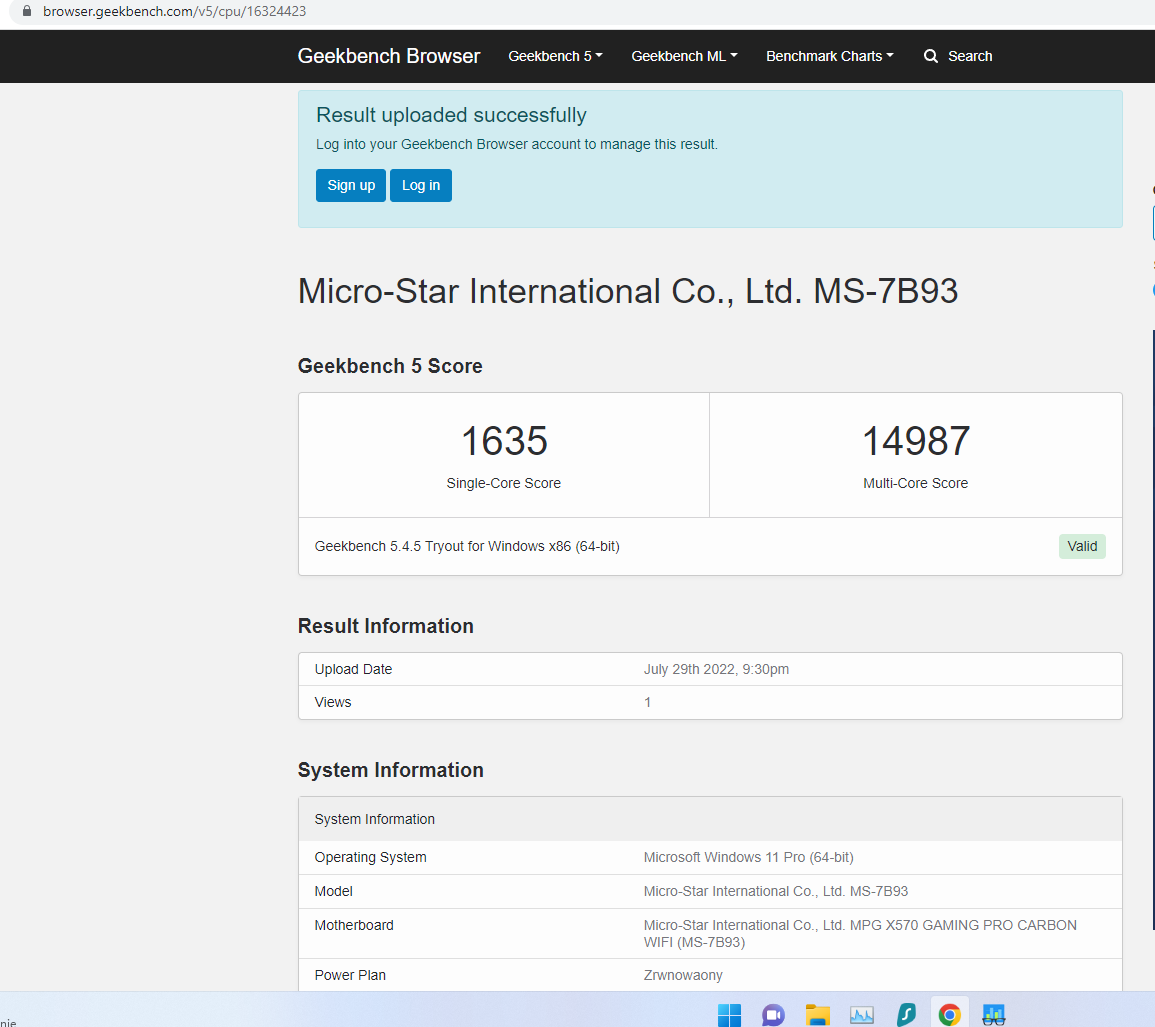The width and height of the screenshot is (1155, 1027).
Task: Click the Valid badge
Action: point(1082,546)
